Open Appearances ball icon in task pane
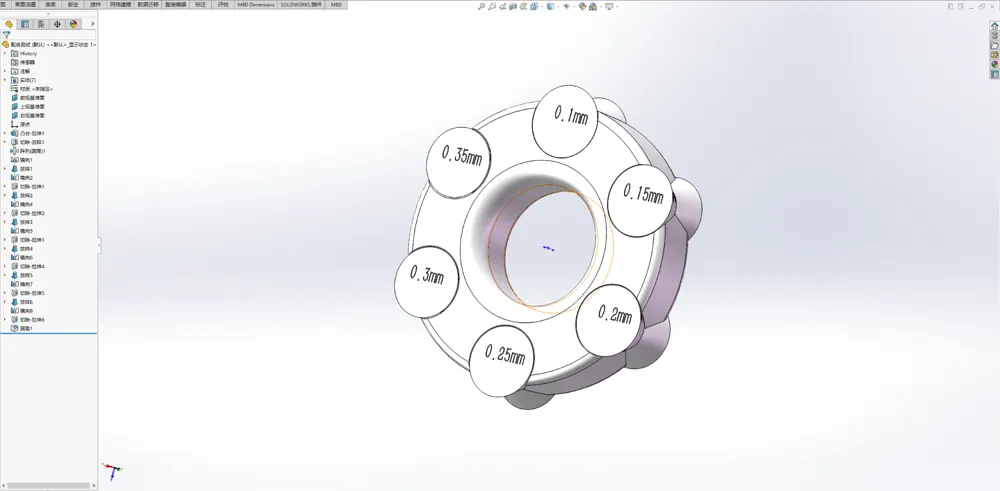The image size is (1000, 491). [994, 64]
